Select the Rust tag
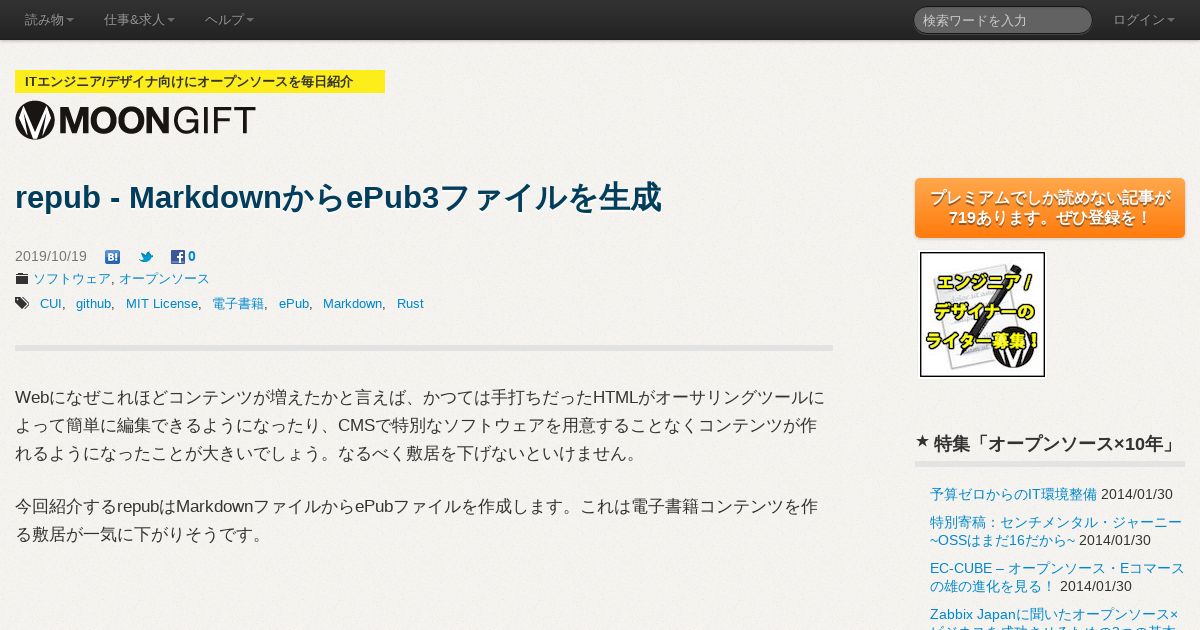Screen dimensions: 1200x630 click(x=410, y=303)
